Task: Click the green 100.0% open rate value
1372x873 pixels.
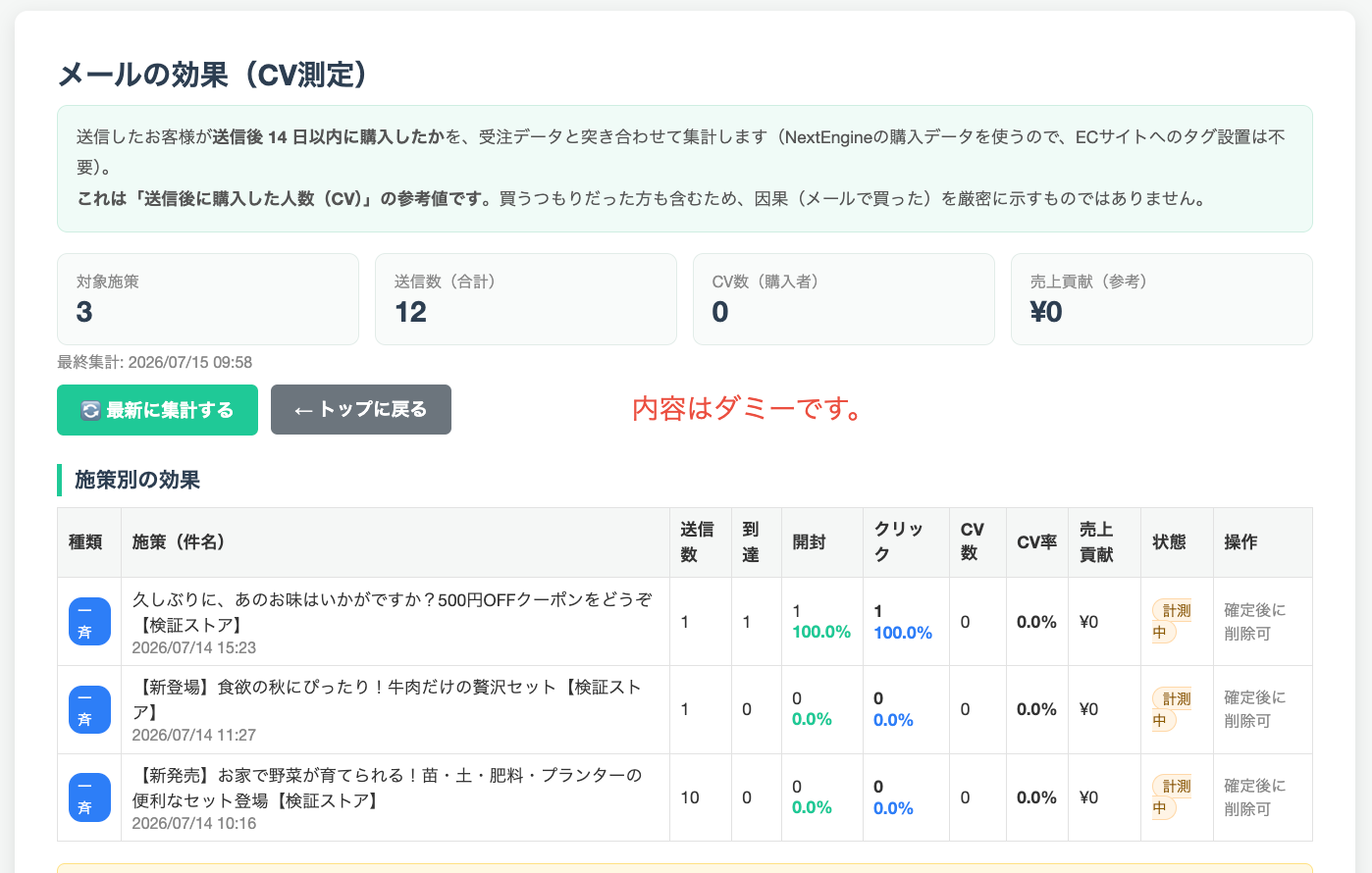Action: point(821,632)
